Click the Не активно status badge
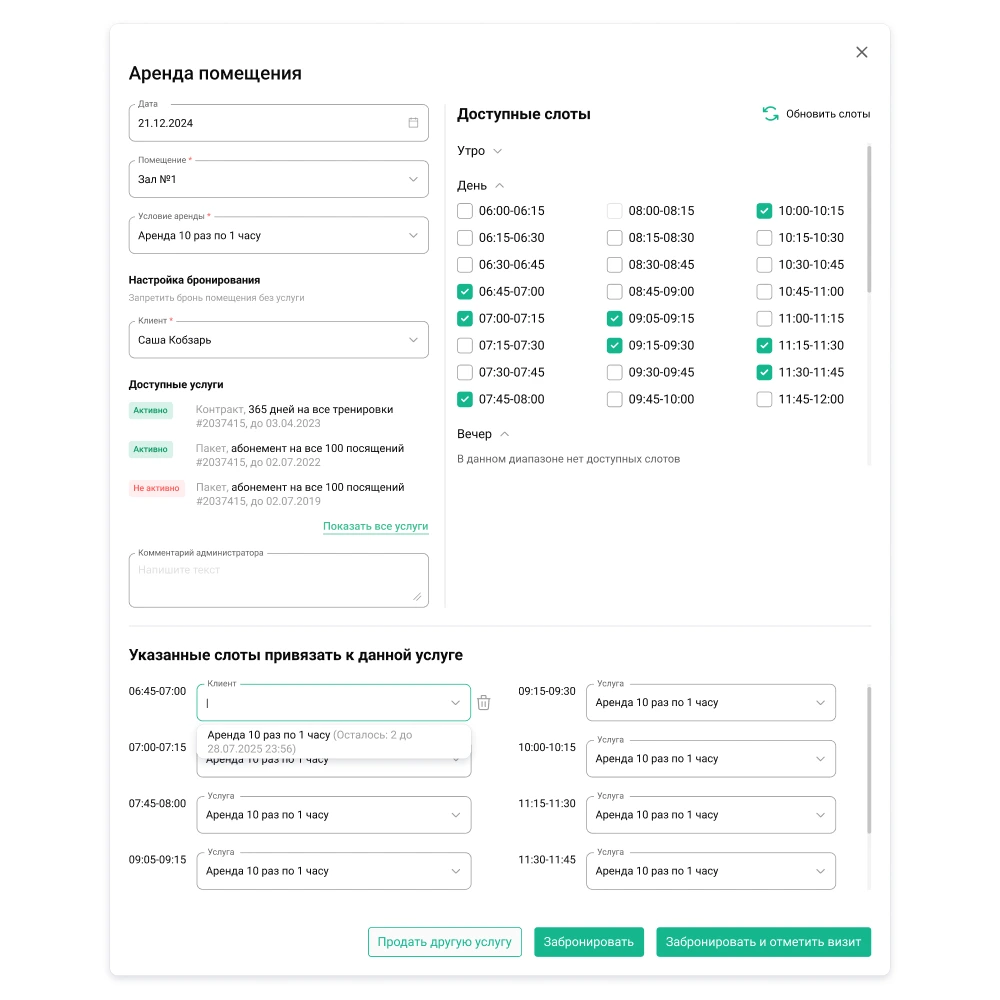 pyautogui.click(x=156, y=488)
